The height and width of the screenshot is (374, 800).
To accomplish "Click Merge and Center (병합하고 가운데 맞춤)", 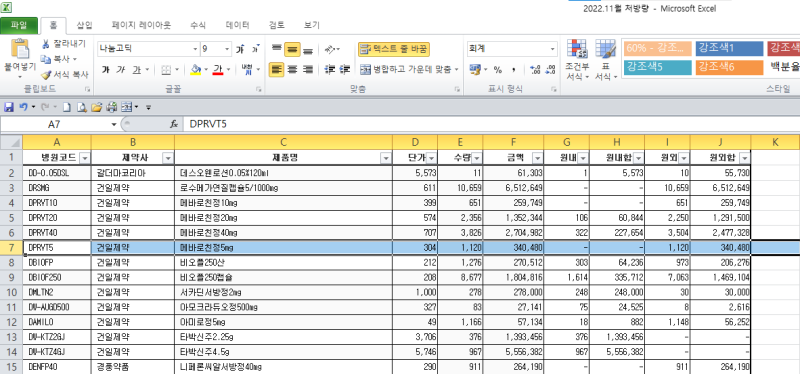I will (x=406, y=69).
